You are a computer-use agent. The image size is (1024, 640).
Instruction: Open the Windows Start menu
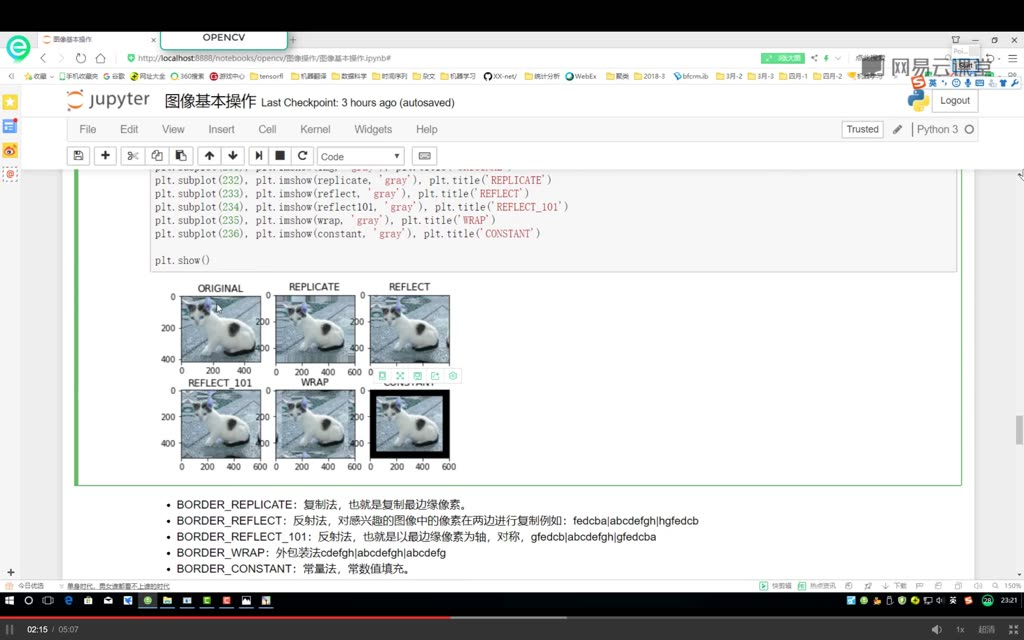9,600
